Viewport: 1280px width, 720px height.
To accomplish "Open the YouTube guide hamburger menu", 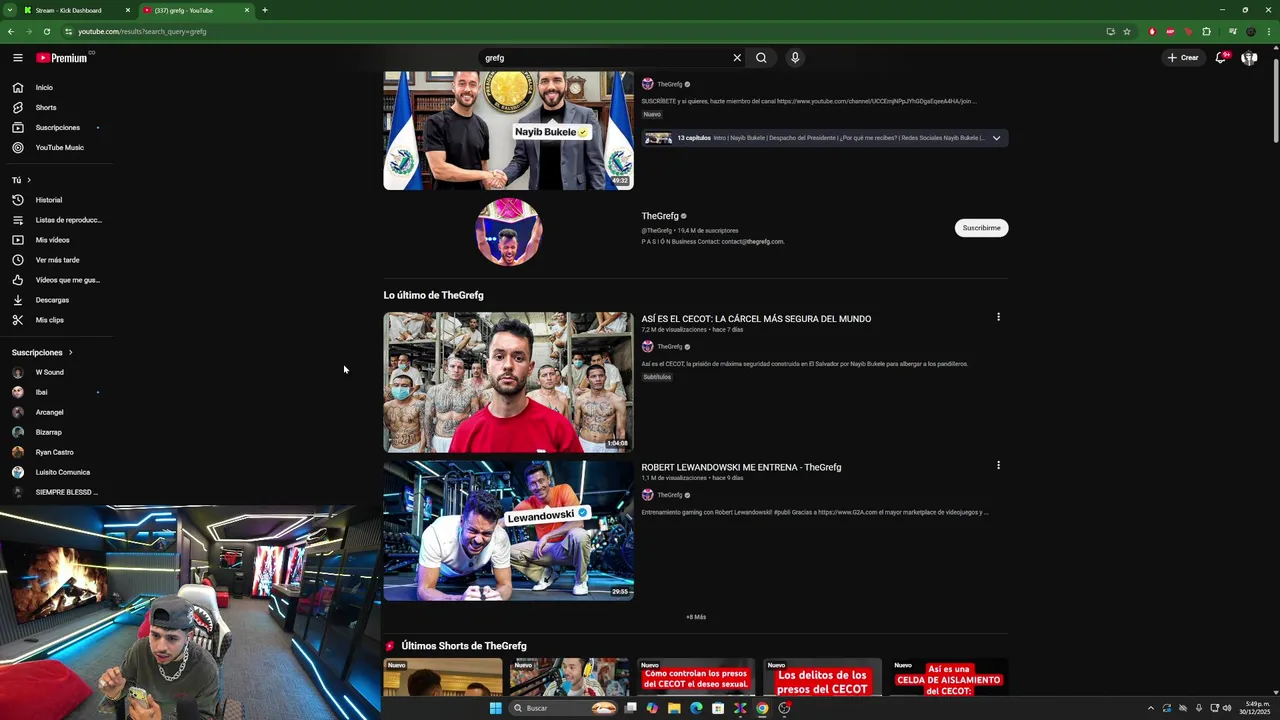I will (17, 58).
